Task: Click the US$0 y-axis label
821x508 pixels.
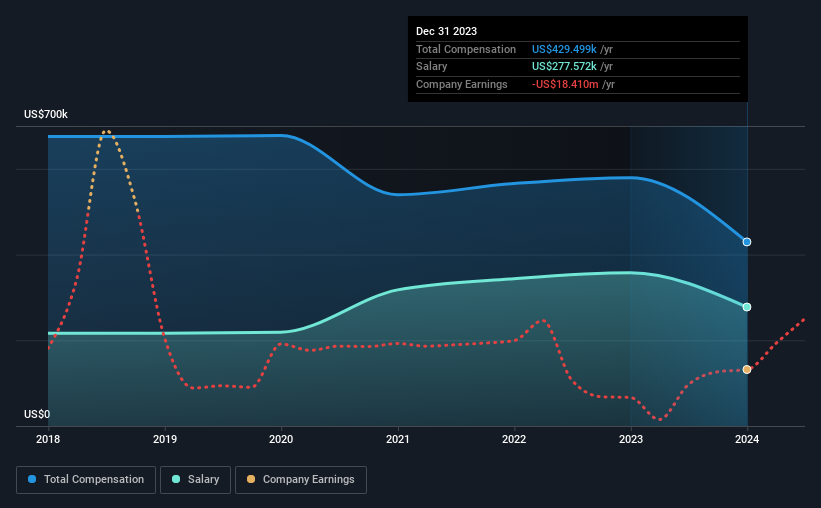Action: 37,414
